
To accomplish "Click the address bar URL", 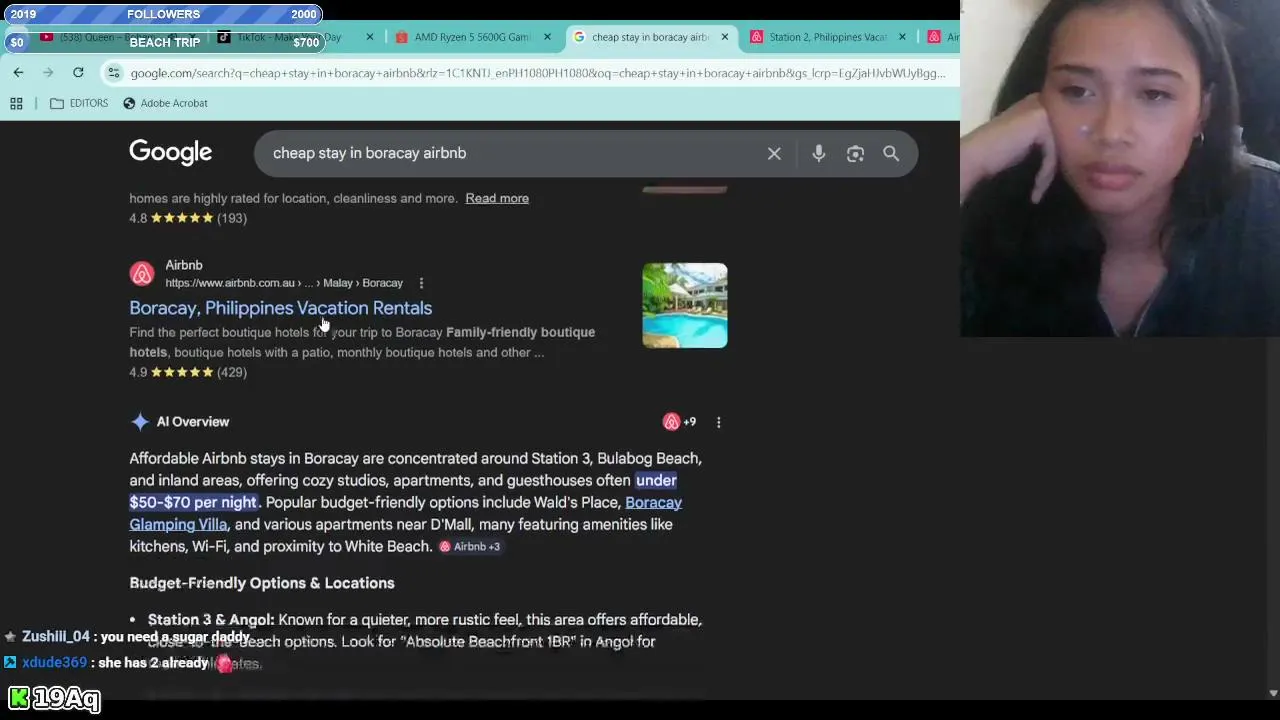I will 538,73.
